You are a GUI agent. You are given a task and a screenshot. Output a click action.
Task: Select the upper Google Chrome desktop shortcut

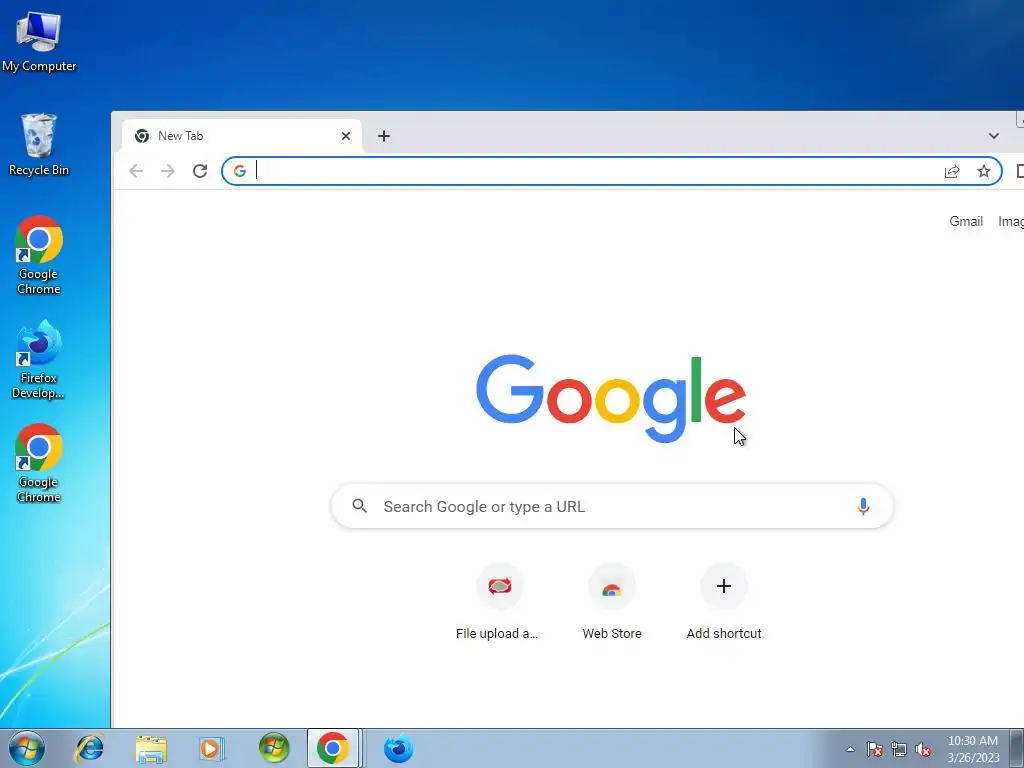click(39, 255)
